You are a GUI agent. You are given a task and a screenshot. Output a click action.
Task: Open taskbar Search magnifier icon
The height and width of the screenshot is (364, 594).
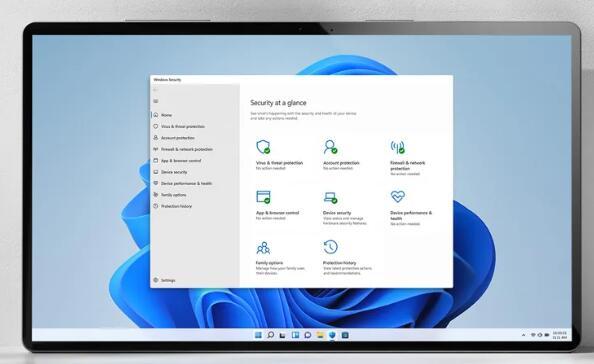click(x=270, y=335)
